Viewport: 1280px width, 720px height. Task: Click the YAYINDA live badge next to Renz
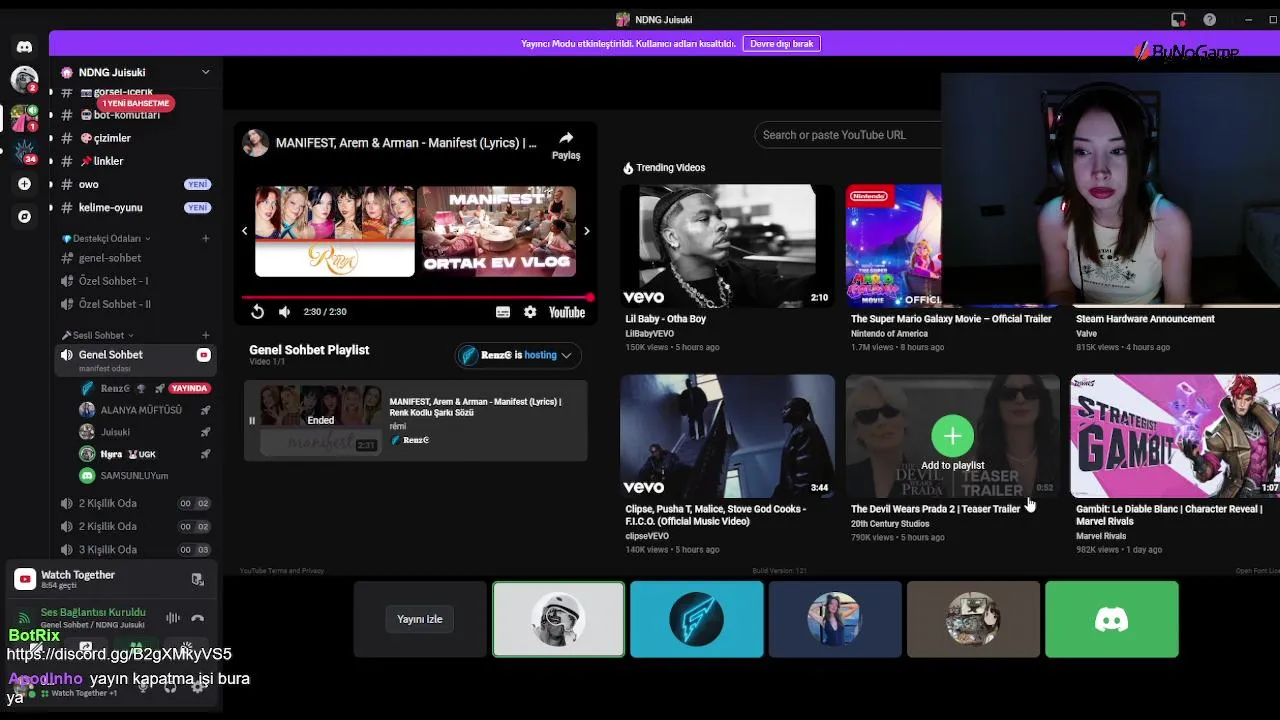click(x=189, y=388)
